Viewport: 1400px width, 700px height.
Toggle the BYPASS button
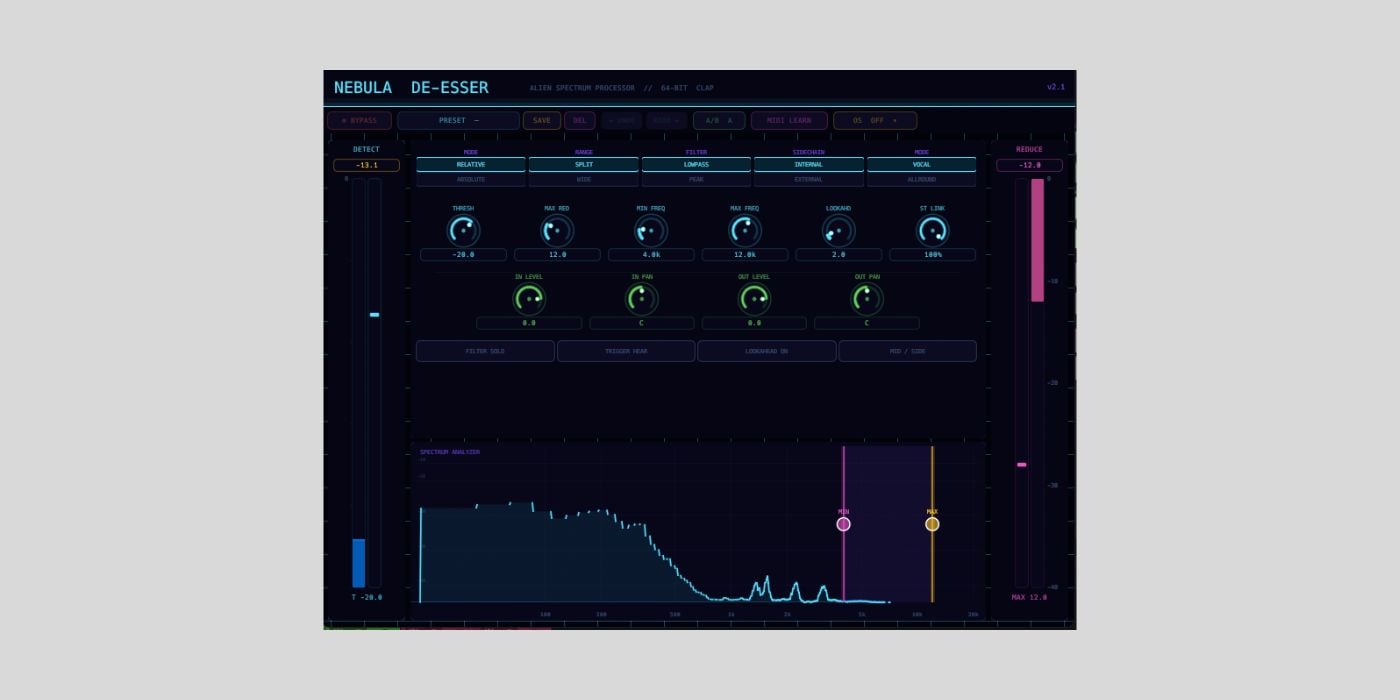(x=359, y=121)
